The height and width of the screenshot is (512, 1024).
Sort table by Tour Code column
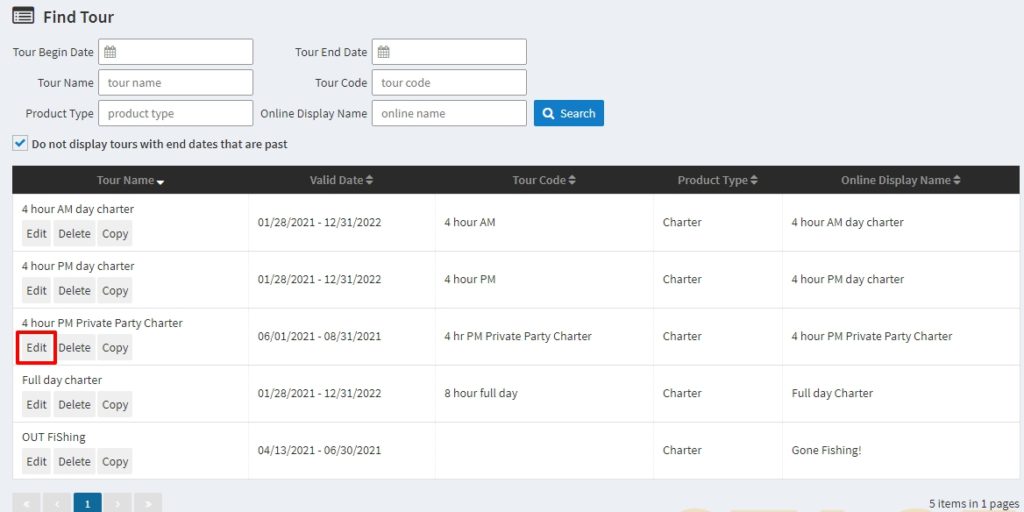click(x=544, y=180)
